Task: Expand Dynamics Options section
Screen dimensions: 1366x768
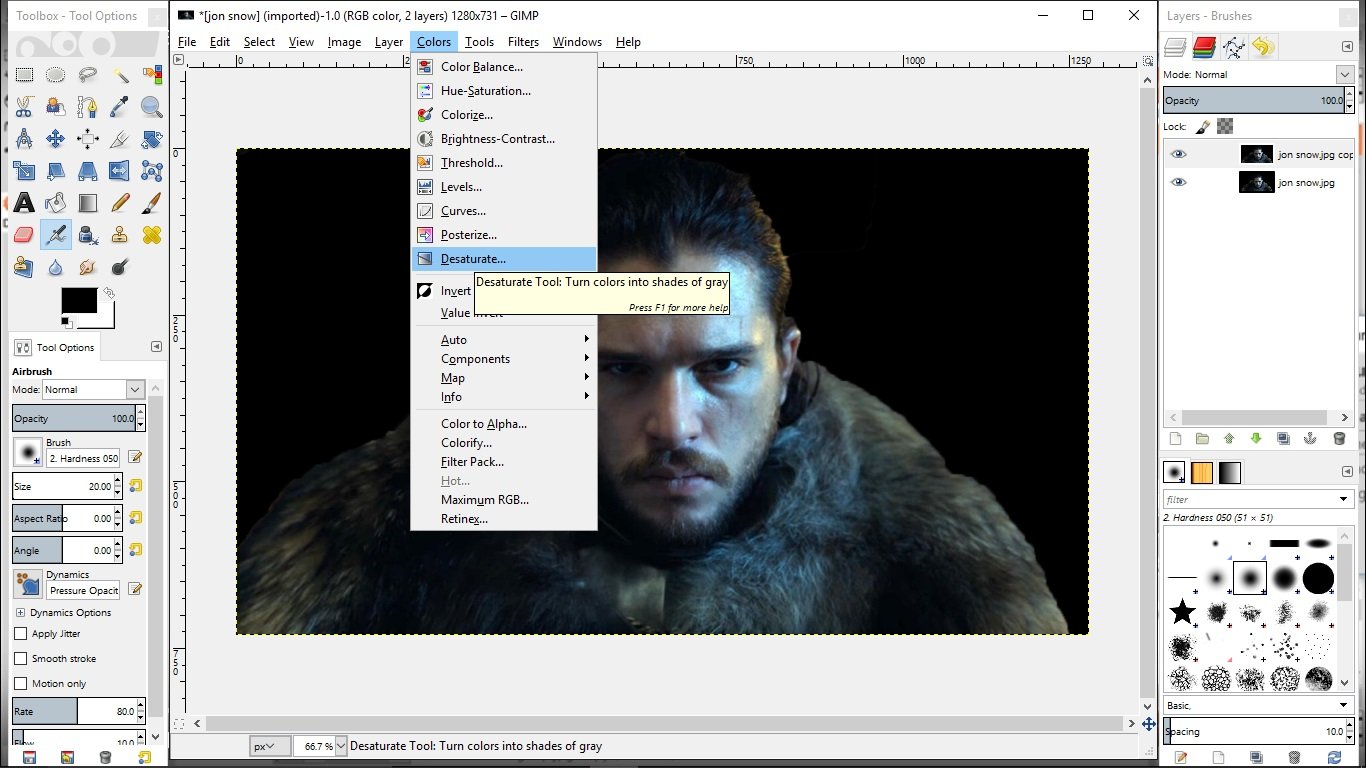Action: (20, 613)
